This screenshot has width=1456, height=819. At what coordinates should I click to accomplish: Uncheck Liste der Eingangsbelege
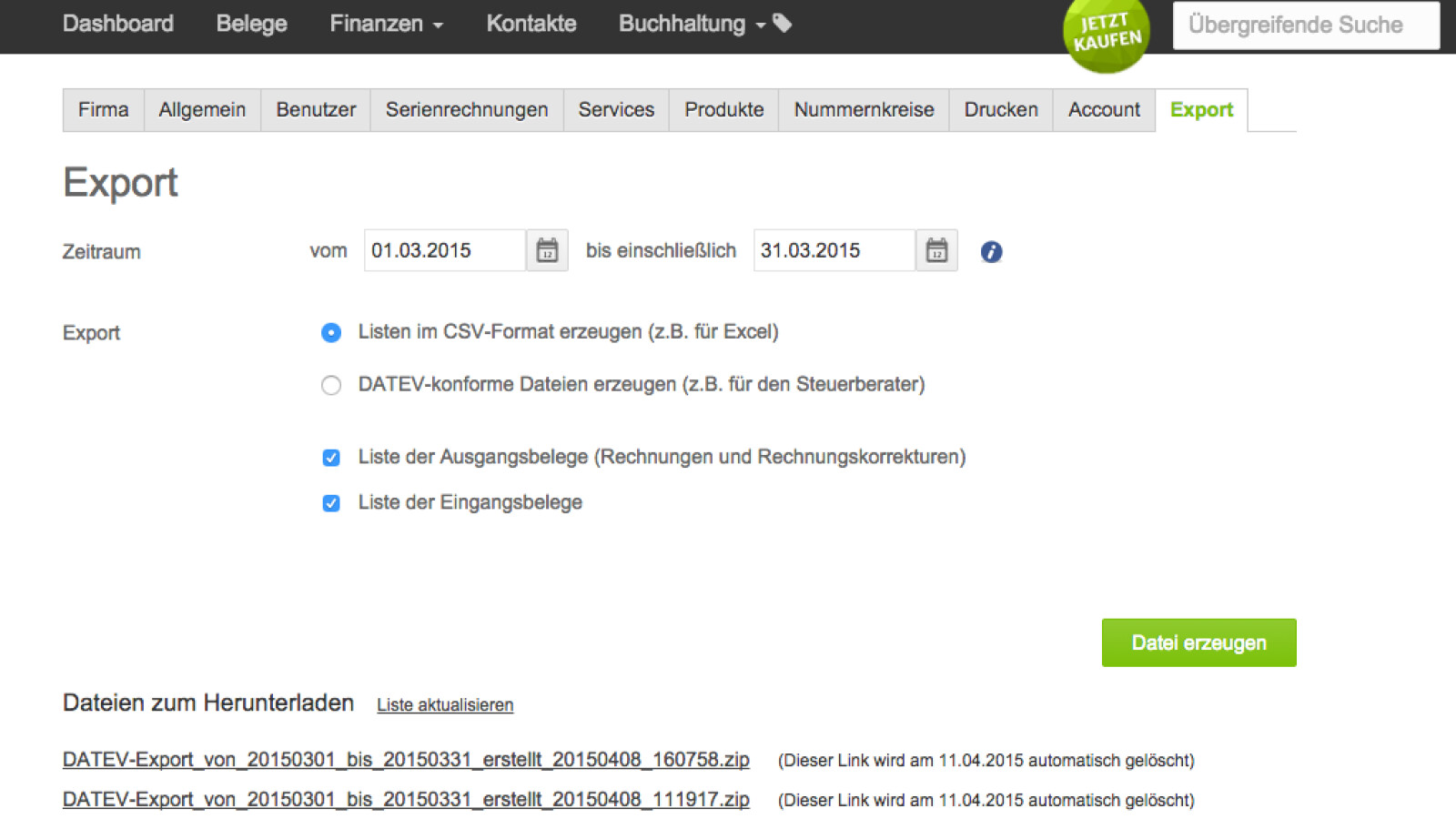click(x=331, y=502)
